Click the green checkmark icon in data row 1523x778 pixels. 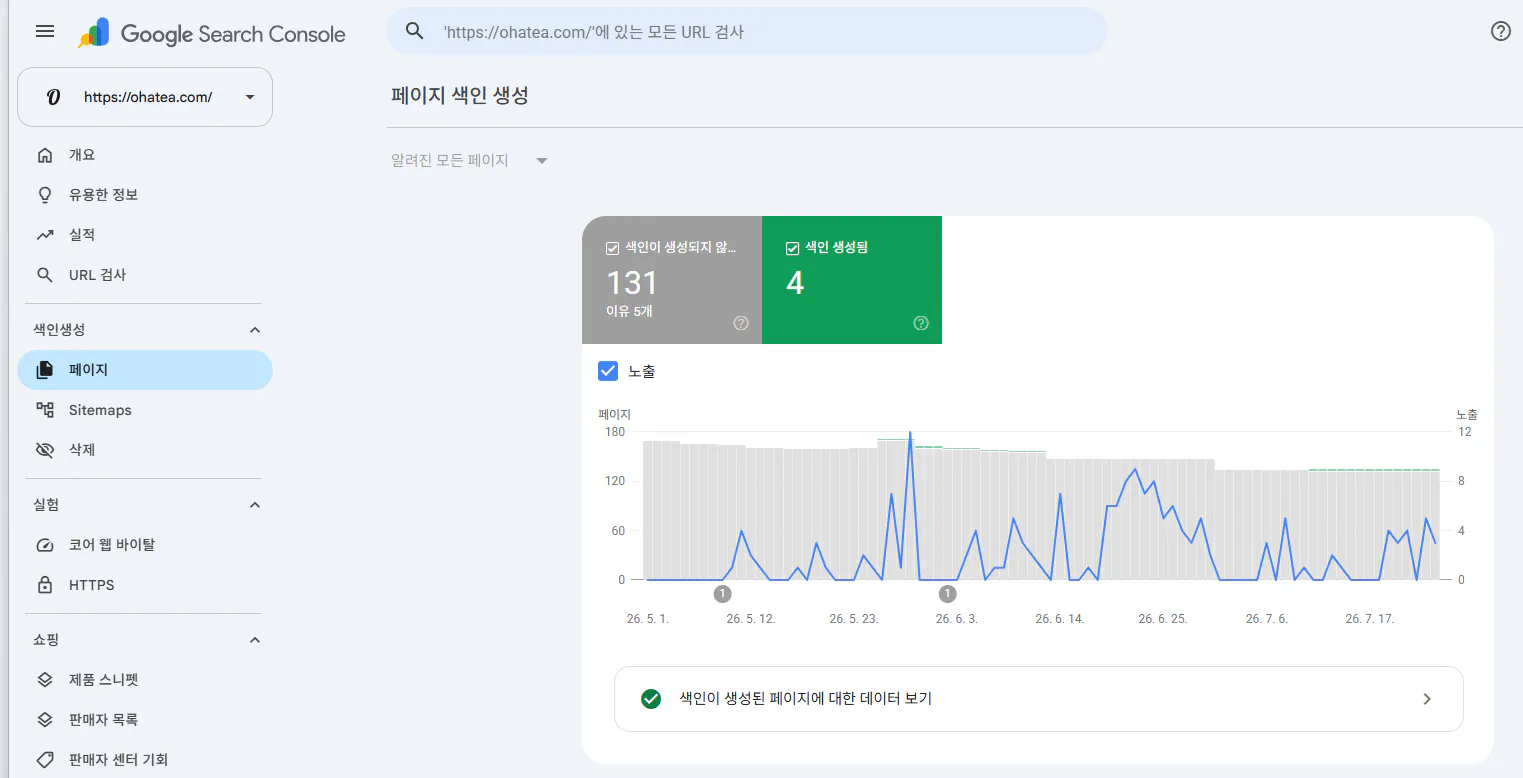(651, 699)
